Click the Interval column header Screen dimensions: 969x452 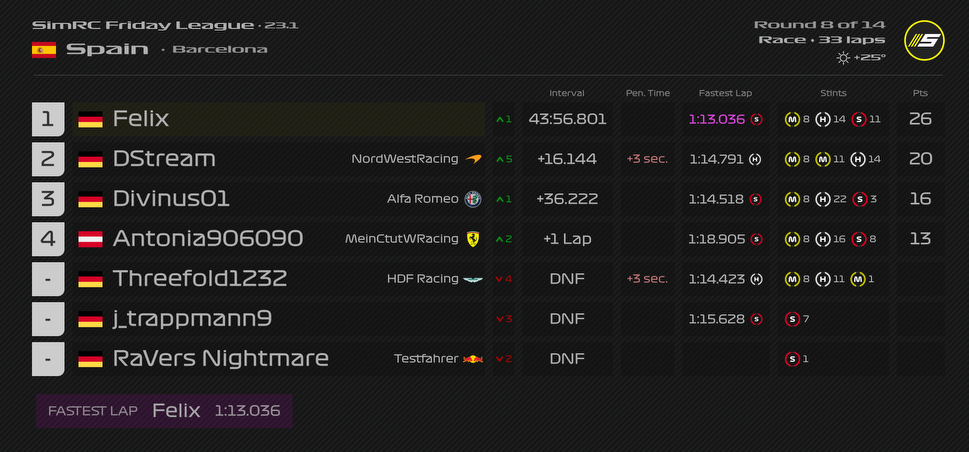[x=567, y=93]
